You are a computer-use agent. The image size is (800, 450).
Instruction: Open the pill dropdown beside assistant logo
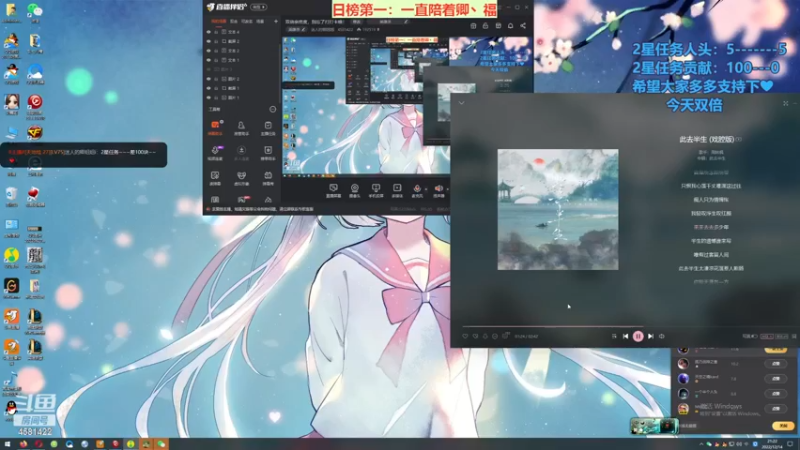click(x=259, y=7)
